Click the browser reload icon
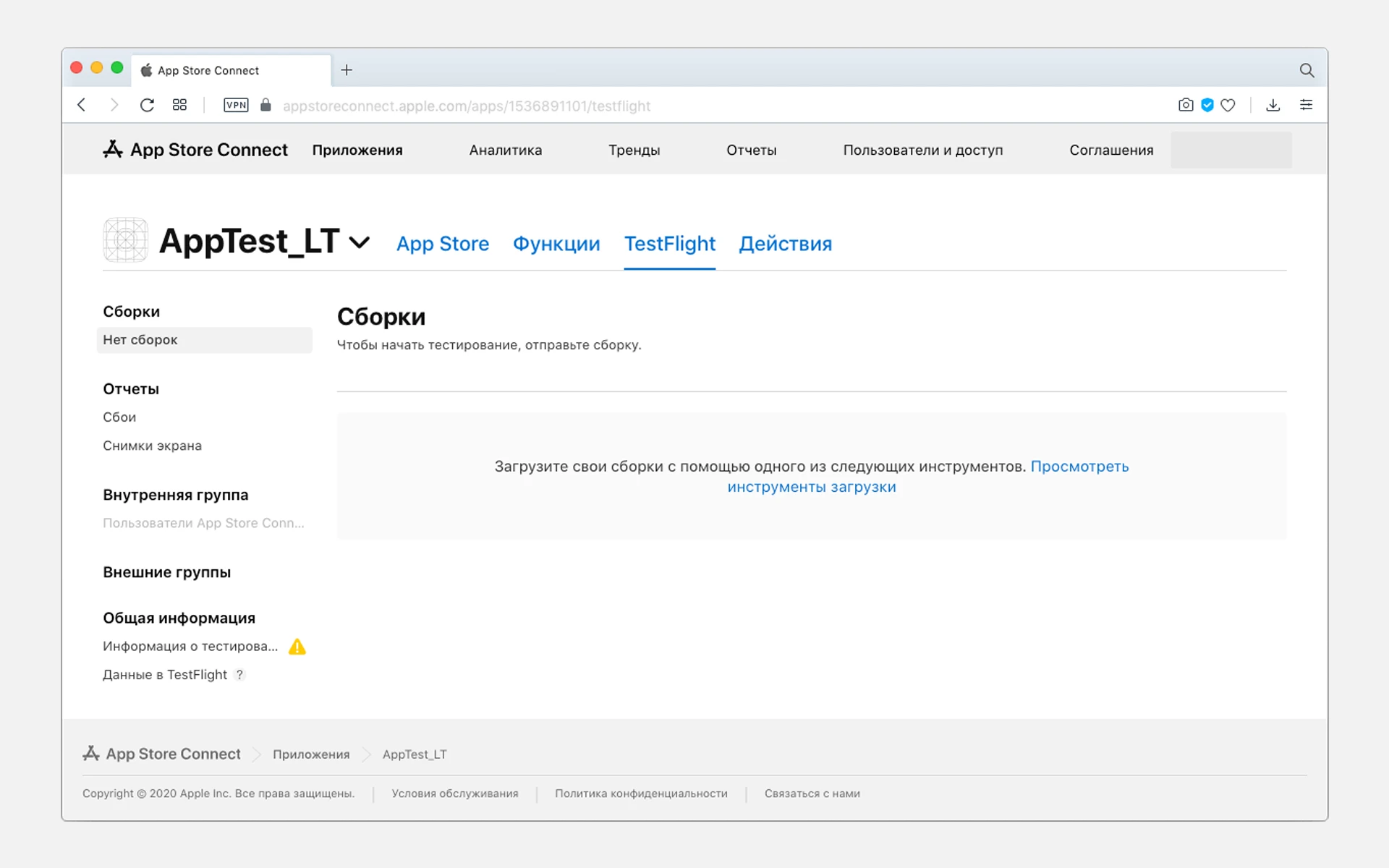This screenshot has width=1389, height=868. (147, 105)
